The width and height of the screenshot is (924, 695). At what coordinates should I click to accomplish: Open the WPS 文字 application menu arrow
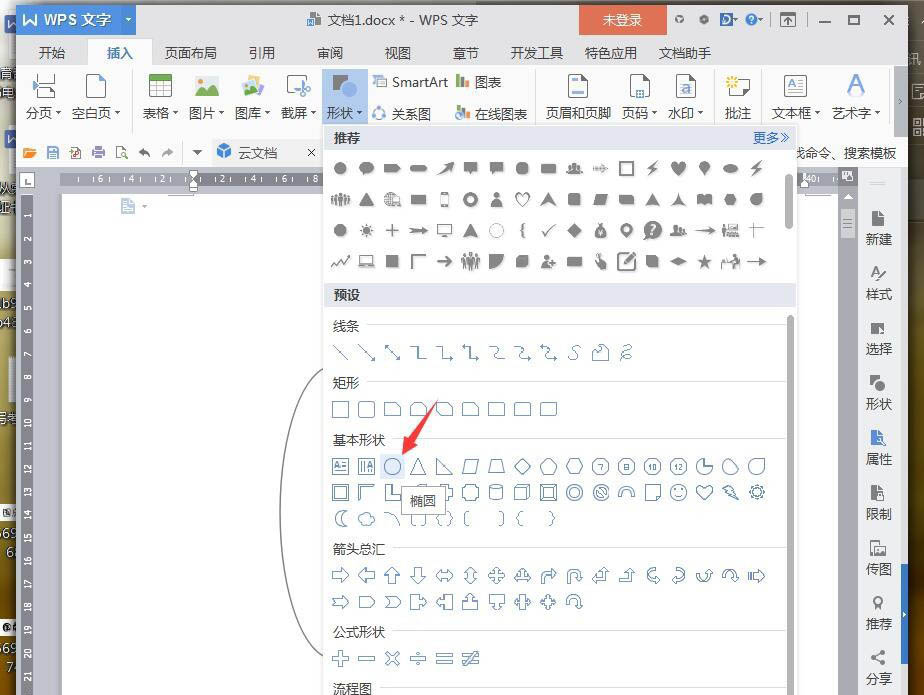pos(128,19)
